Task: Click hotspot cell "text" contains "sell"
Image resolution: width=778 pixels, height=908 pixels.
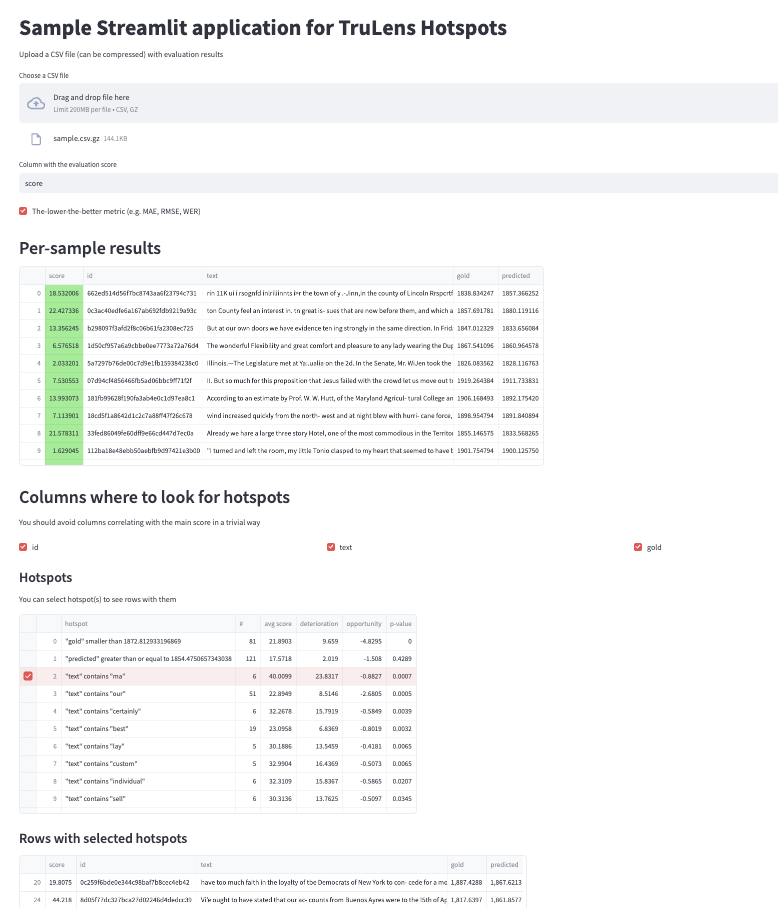Action: (x=148, y=799)
